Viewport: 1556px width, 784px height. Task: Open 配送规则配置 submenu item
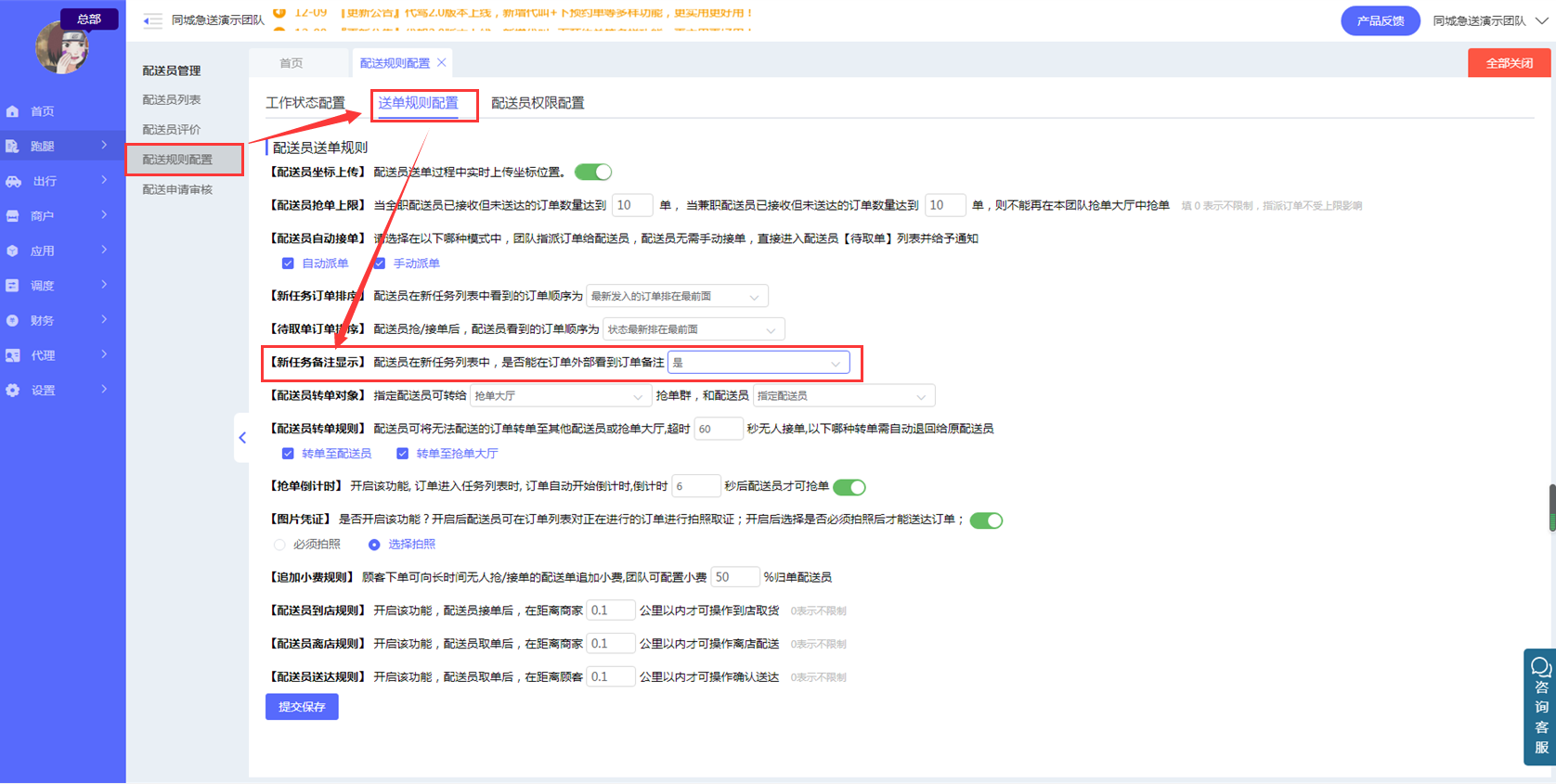click(x=177, y=160)
